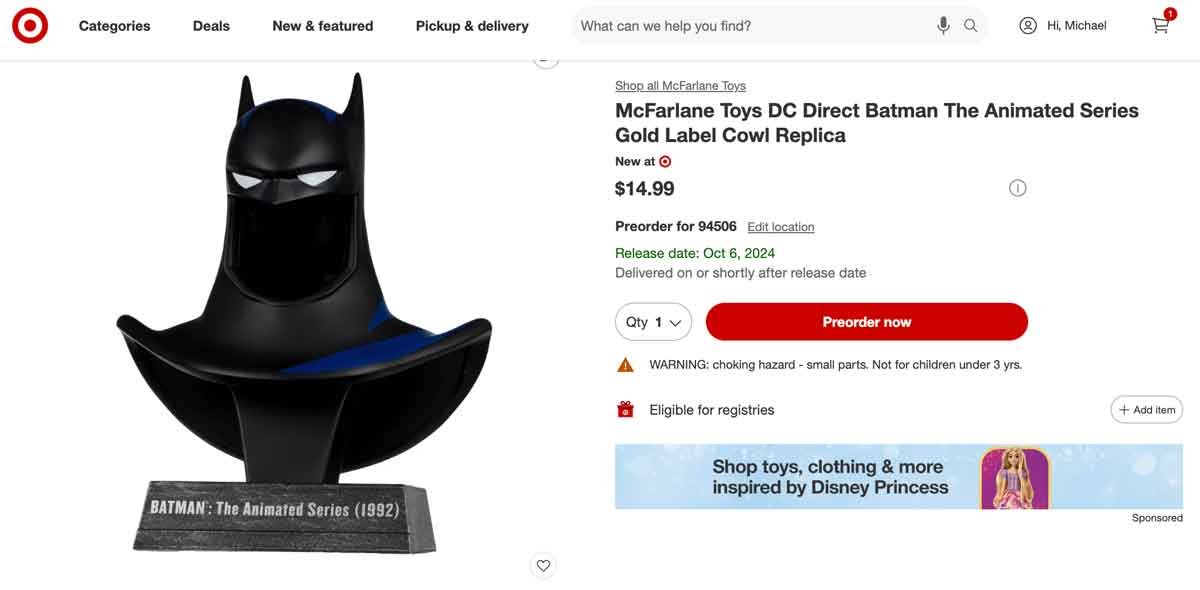Type in the search field

pos(750,26)
